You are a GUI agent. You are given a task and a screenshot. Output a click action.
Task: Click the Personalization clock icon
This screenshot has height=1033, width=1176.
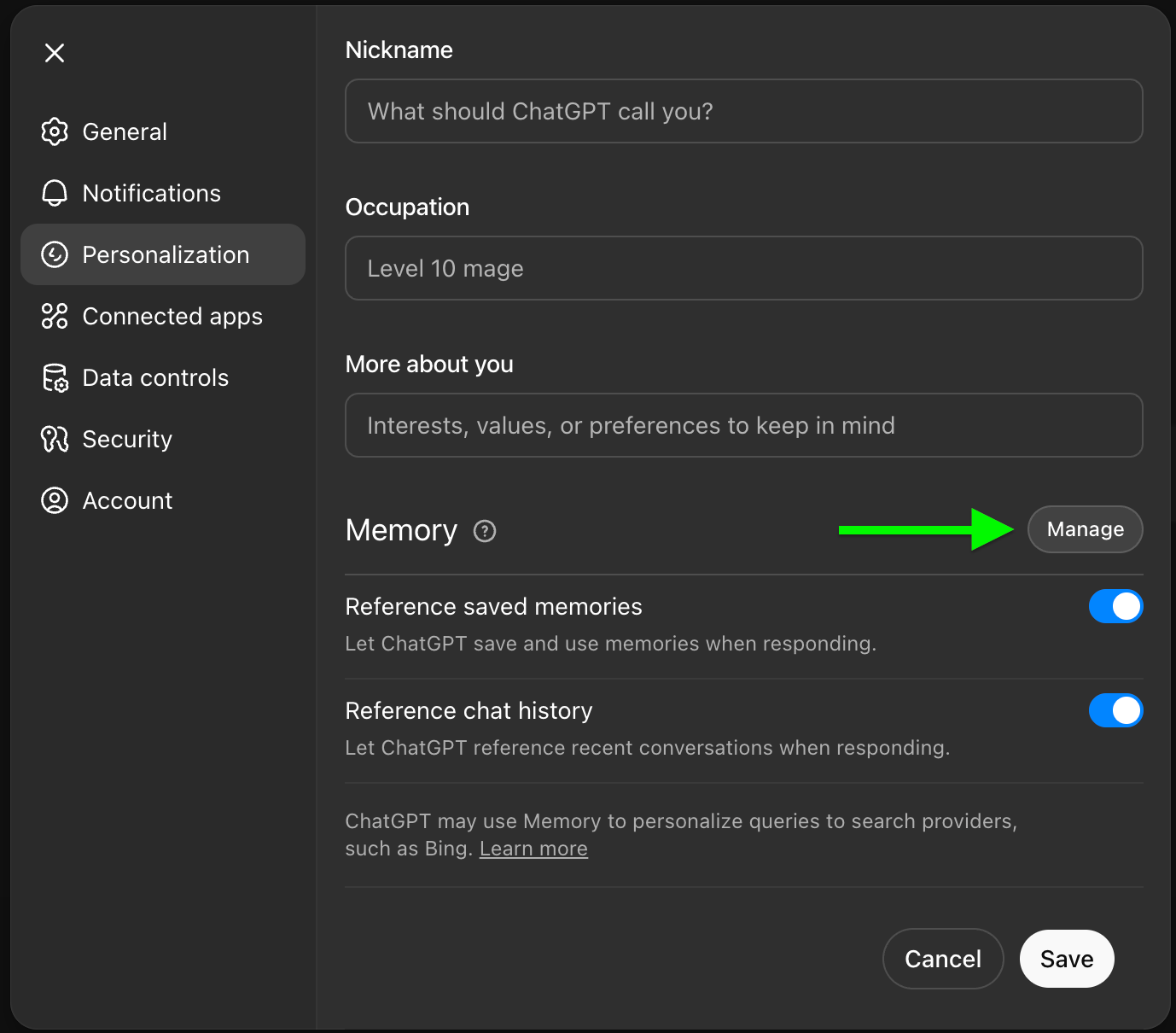click(55, 254)
